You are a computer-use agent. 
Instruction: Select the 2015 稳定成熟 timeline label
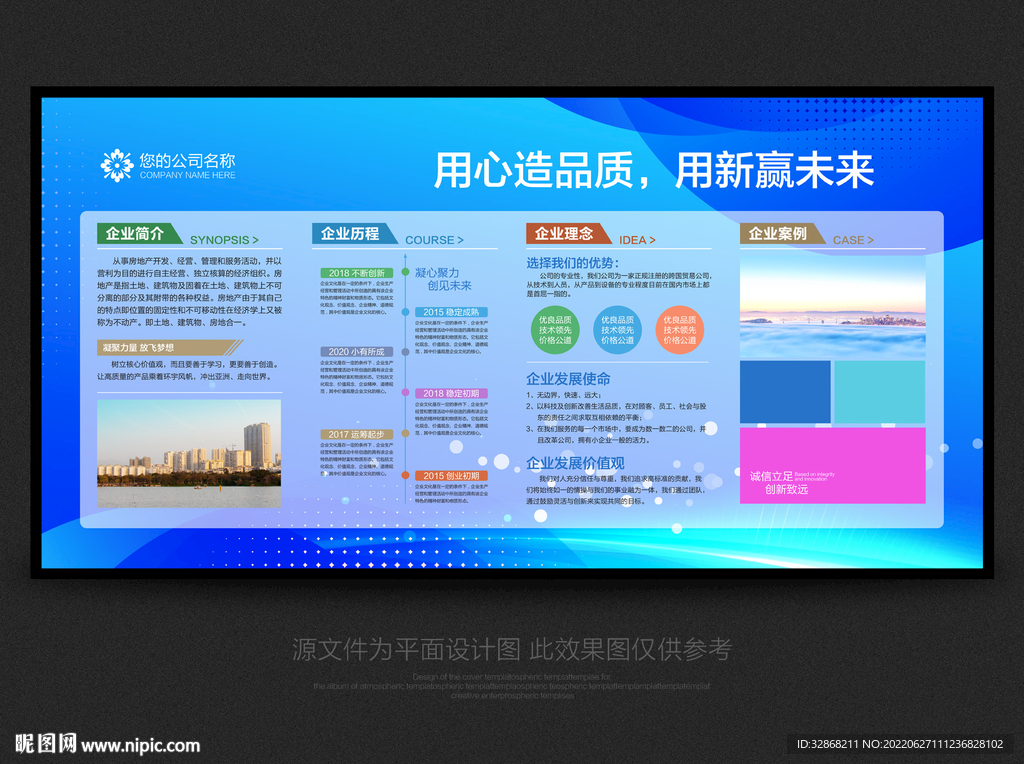[451, 312]
